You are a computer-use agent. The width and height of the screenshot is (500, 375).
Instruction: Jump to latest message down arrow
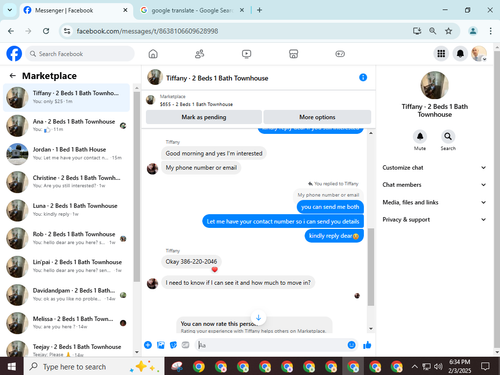(258, 317)
